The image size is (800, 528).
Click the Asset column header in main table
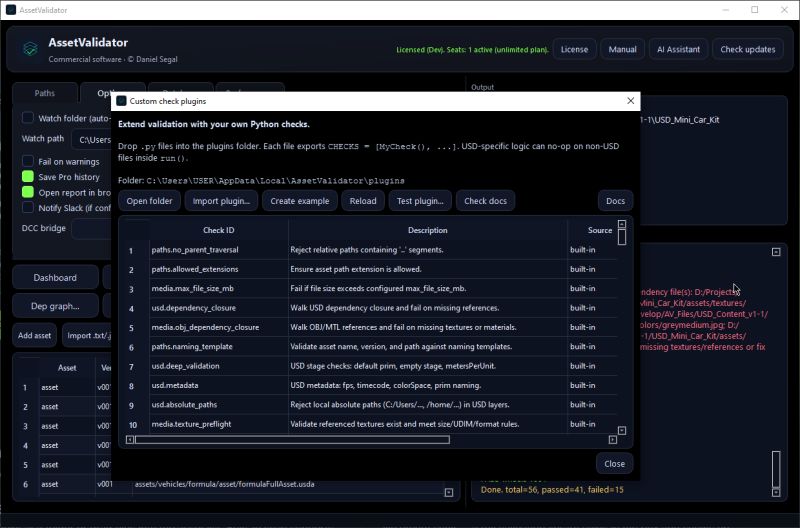tap(67, 367)
